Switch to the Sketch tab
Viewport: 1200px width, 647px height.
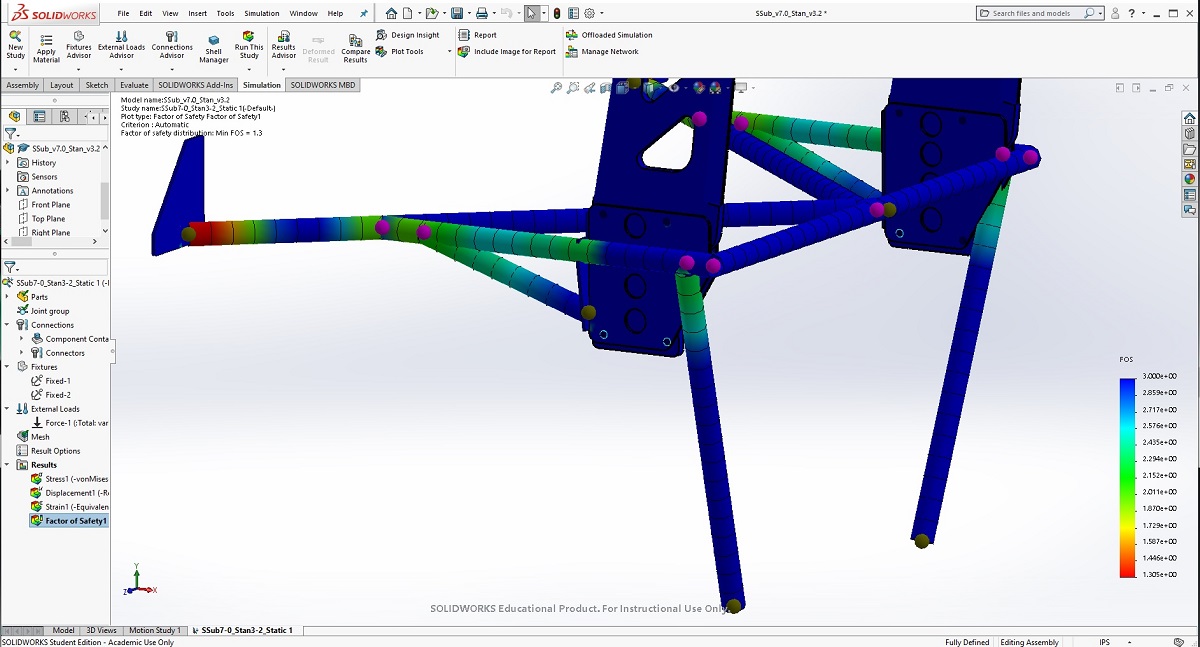(x=97, y=85)
